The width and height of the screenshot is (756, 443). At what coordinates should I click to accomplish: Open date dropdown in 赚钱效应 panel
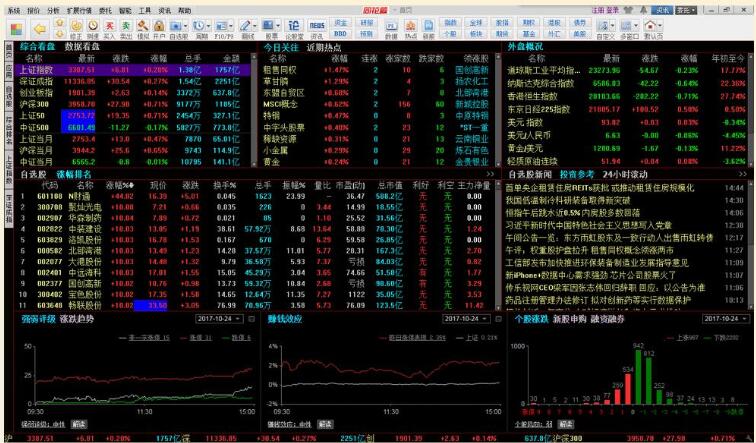(466, 319)
